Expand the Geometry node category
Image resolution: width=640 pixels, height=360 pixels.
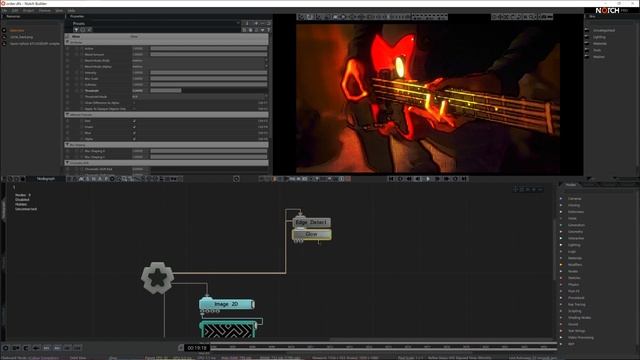561,232
